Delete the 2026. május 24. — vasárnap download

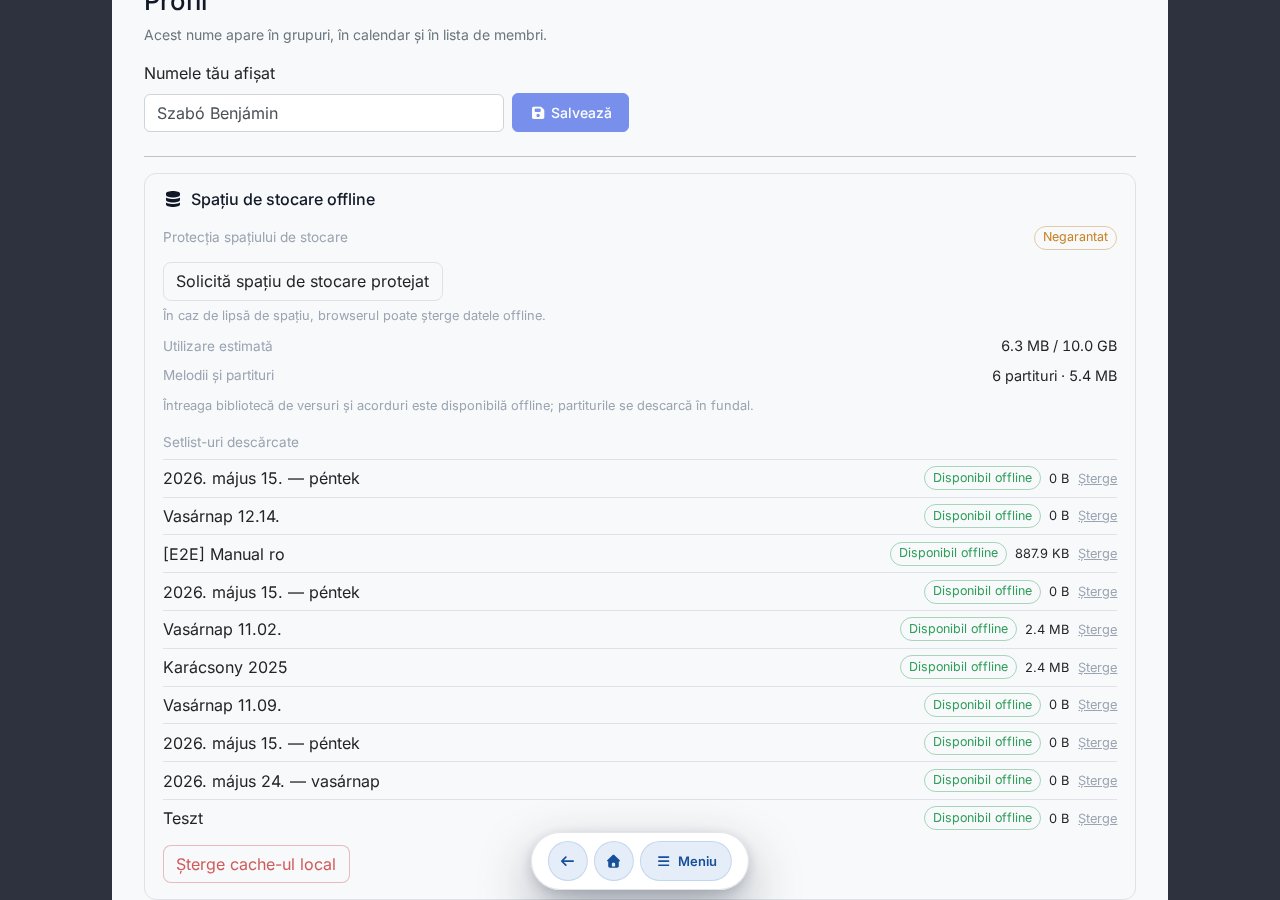(1097, 781)
